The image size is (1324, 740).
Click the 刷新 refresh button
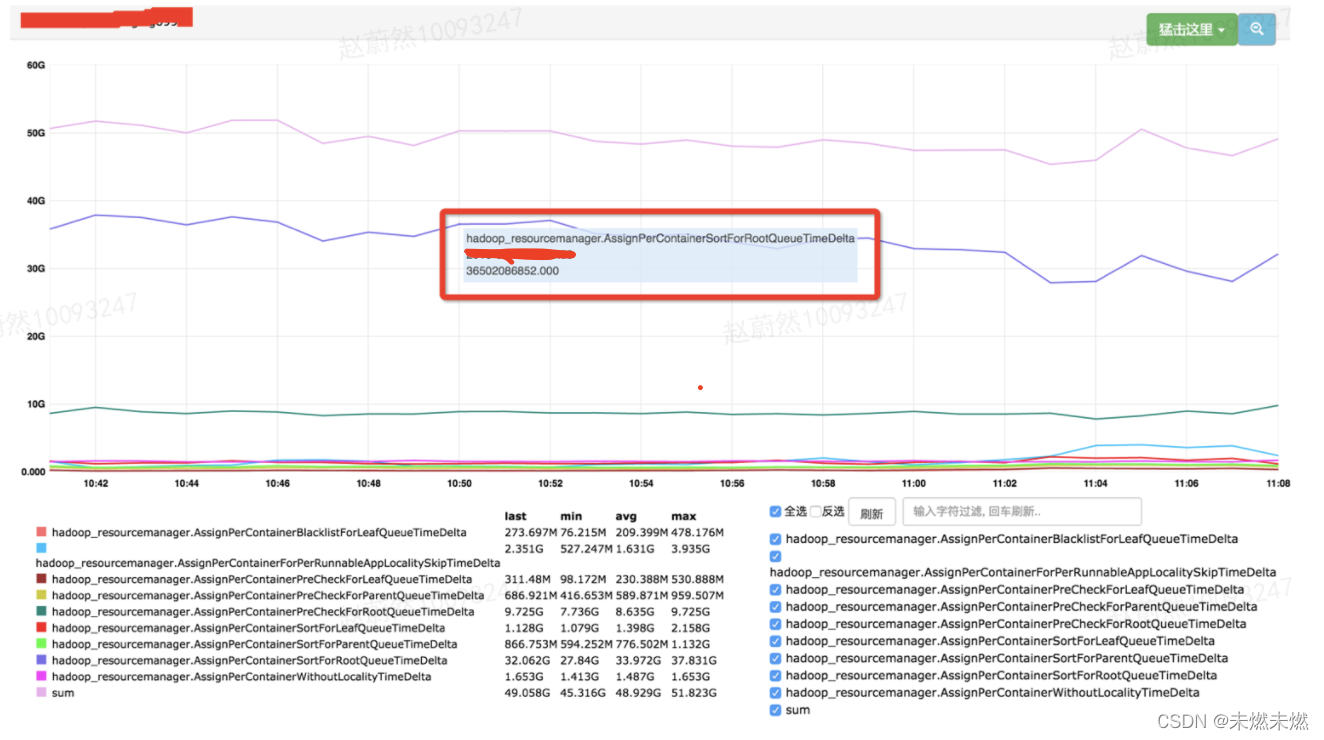pos(871,513)
